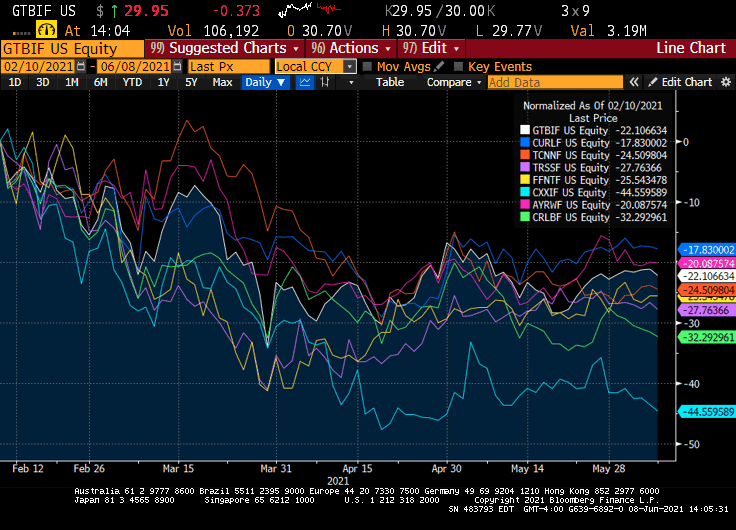Open the Compare dropdown
This screenshot has height=530, width=736.
point(454,82)
